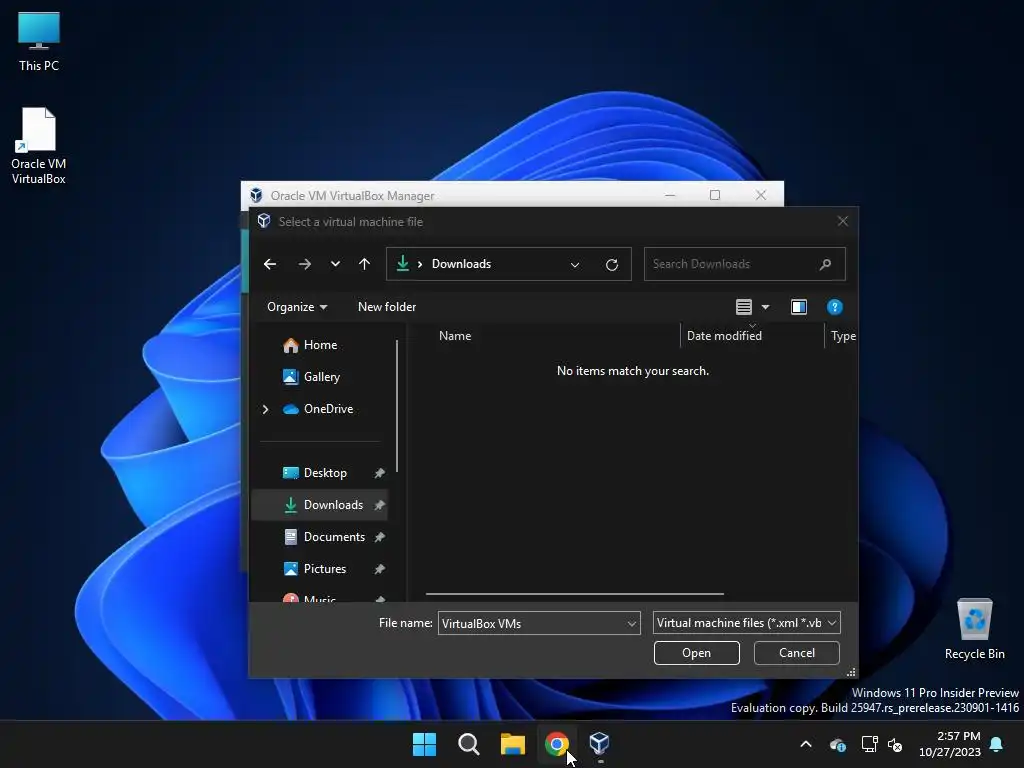The height and width of the screenshot is (768, 1024).
Task: Expand the address bar history dropdown
Action: coord(575,264)
